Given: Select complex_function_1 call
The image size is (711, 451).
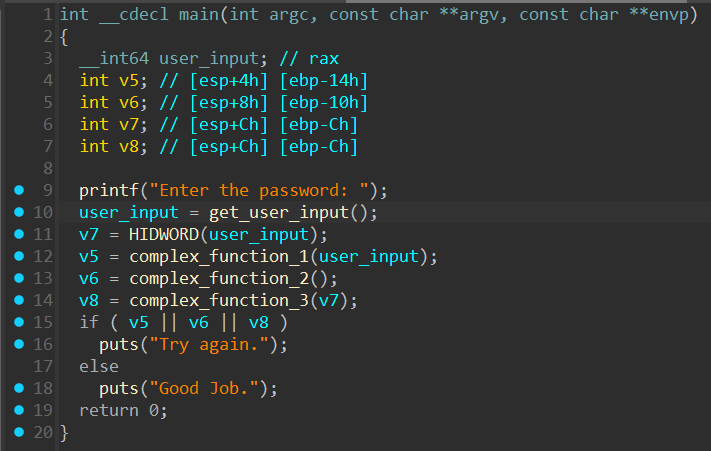Looking at the screenshot, I should (219, 257).
